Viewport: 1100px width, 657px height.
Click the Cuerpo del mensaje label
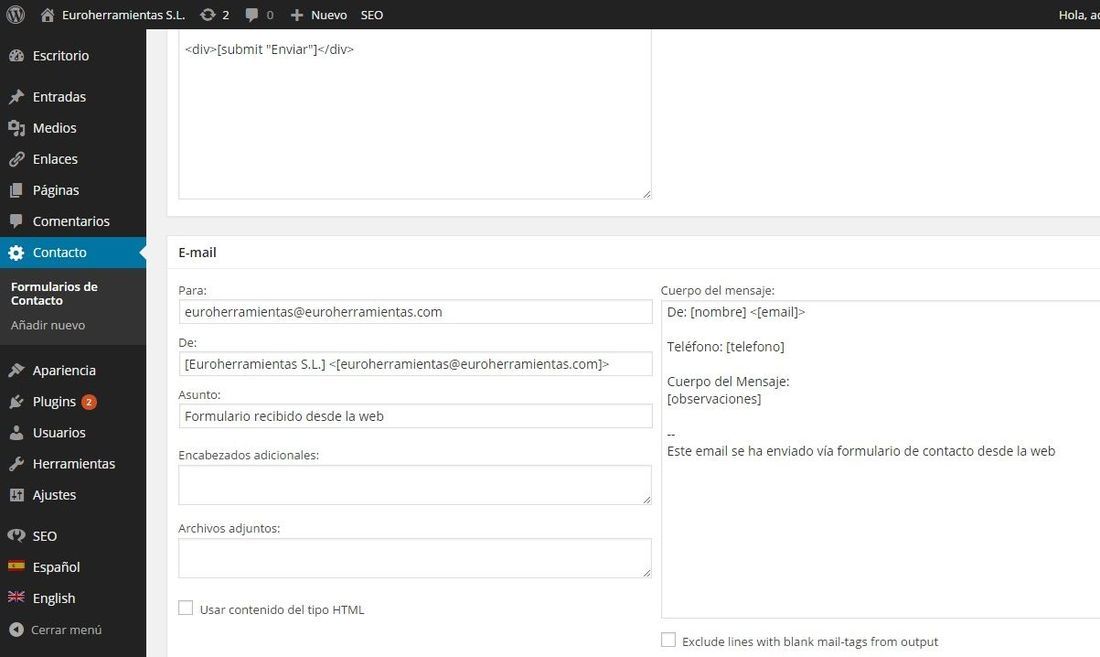coord(718,290)
